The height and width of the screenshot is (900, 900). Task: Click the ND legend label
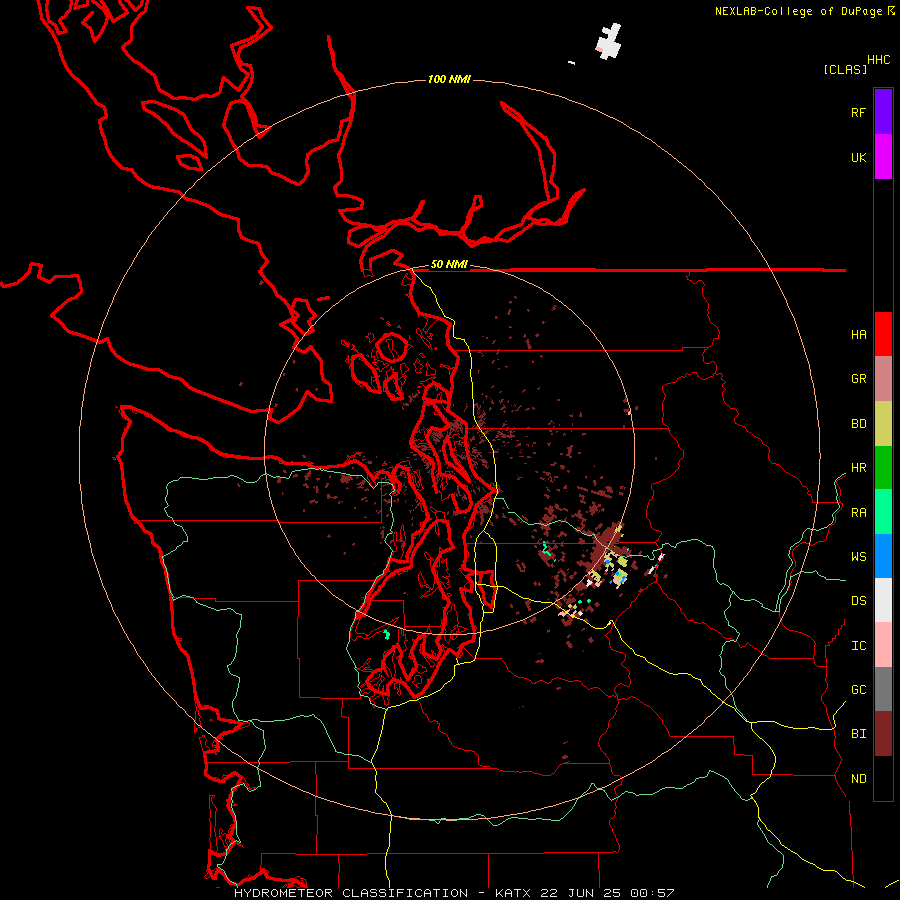[858, 778]
